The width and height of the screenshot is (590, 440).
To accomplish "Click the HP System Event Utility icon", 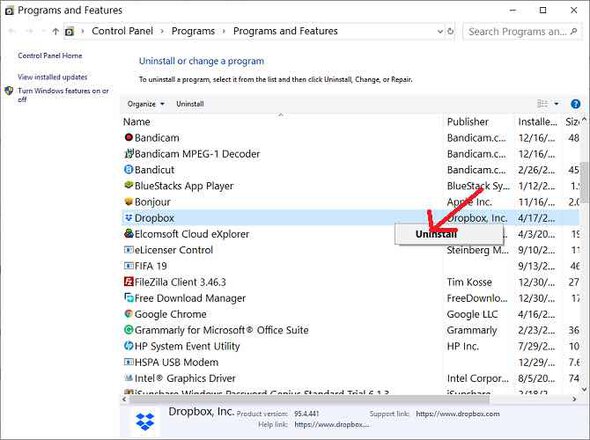I will [x=129, y=346].
